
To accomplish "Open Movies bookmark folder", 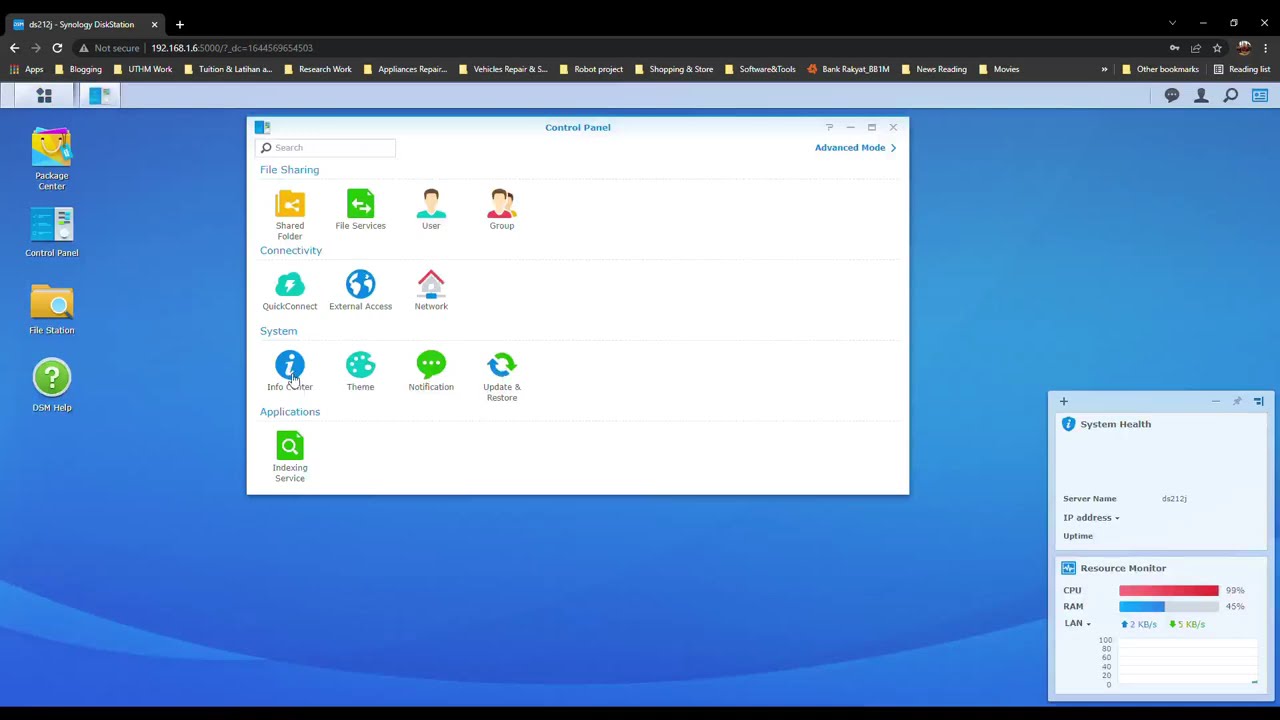I will point(999,69).
